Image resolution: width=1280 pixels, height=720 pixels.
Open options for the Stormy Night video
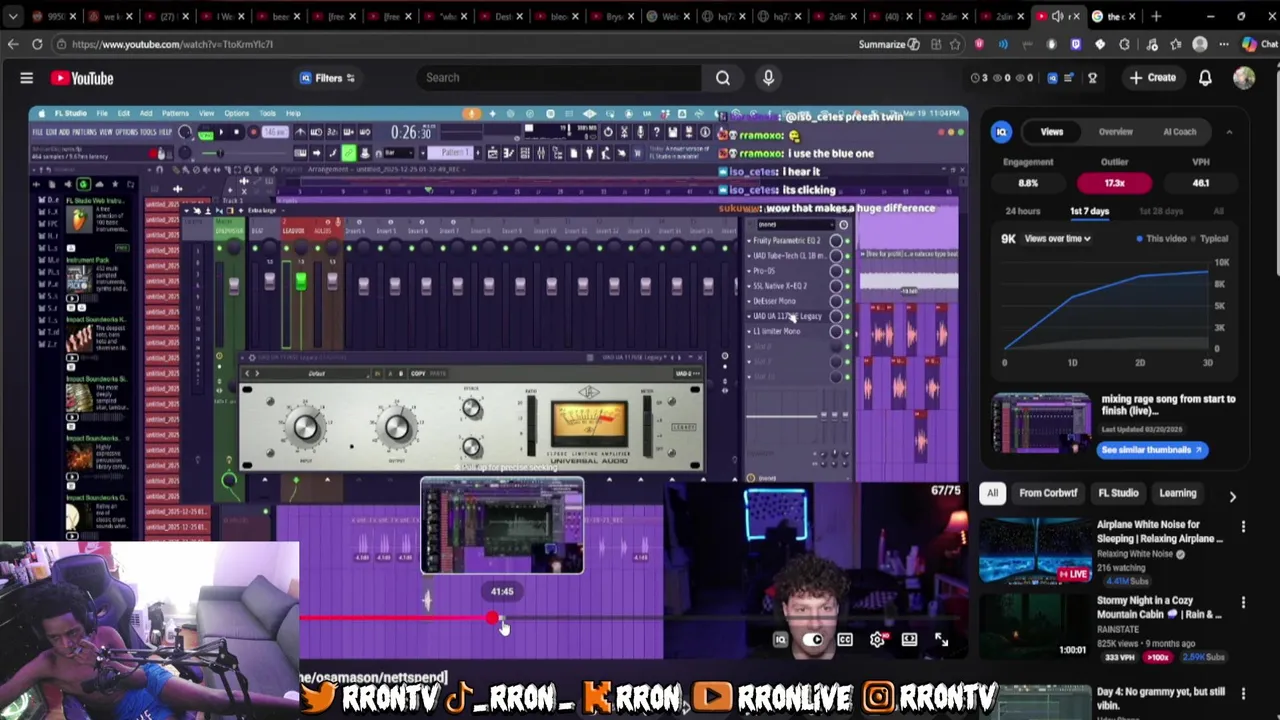pos(1243,602)
